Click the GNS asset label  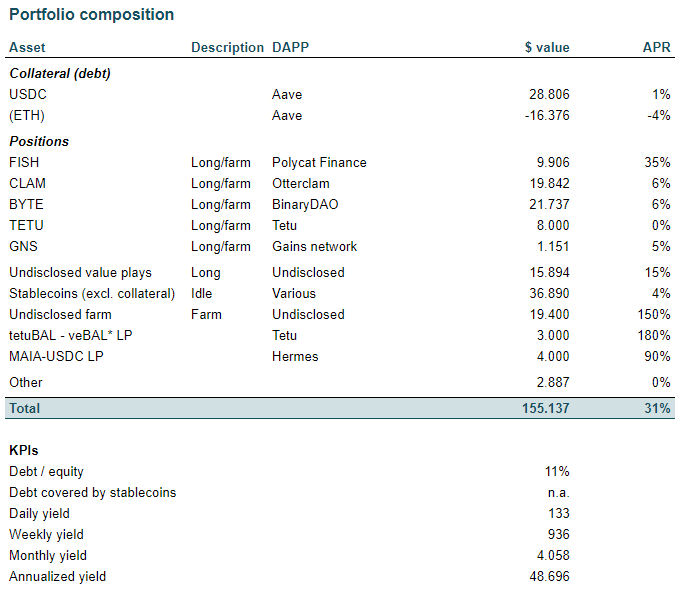point(23,247)
